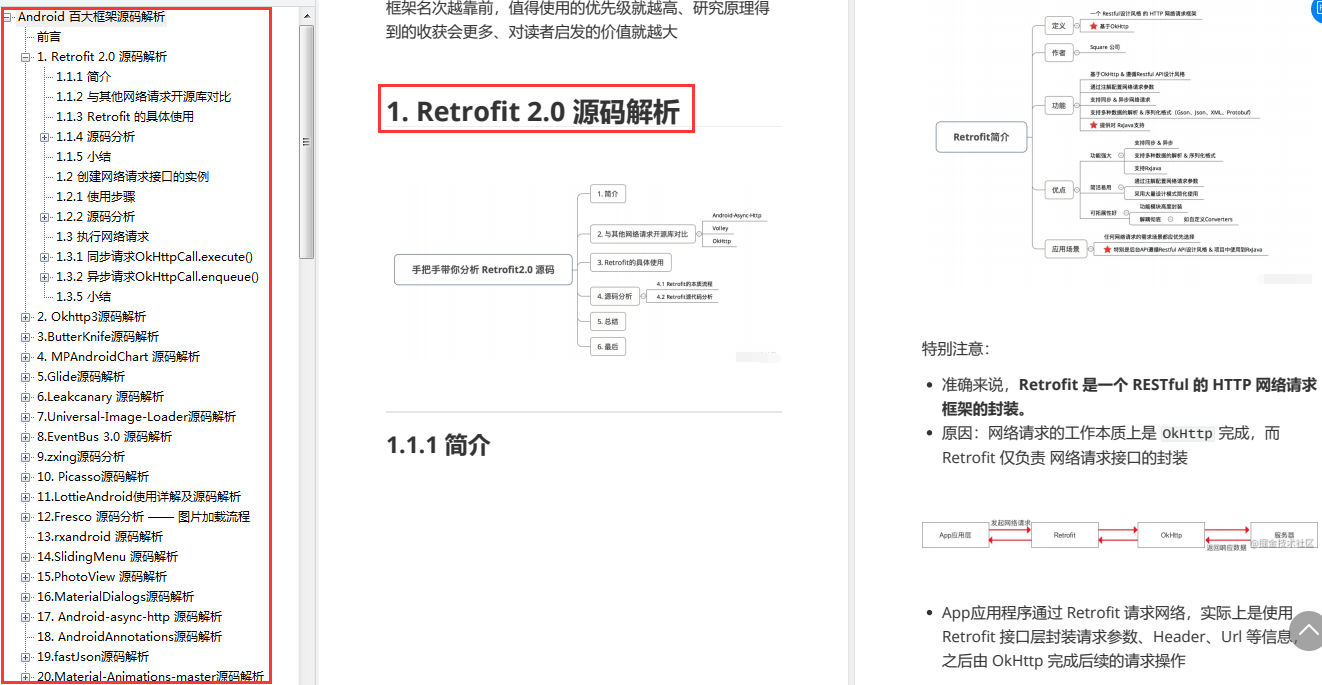Open 17. Android-async-http 源码解析 bookmark
The width and height of the screenshot is (1322, 685).
129,617
